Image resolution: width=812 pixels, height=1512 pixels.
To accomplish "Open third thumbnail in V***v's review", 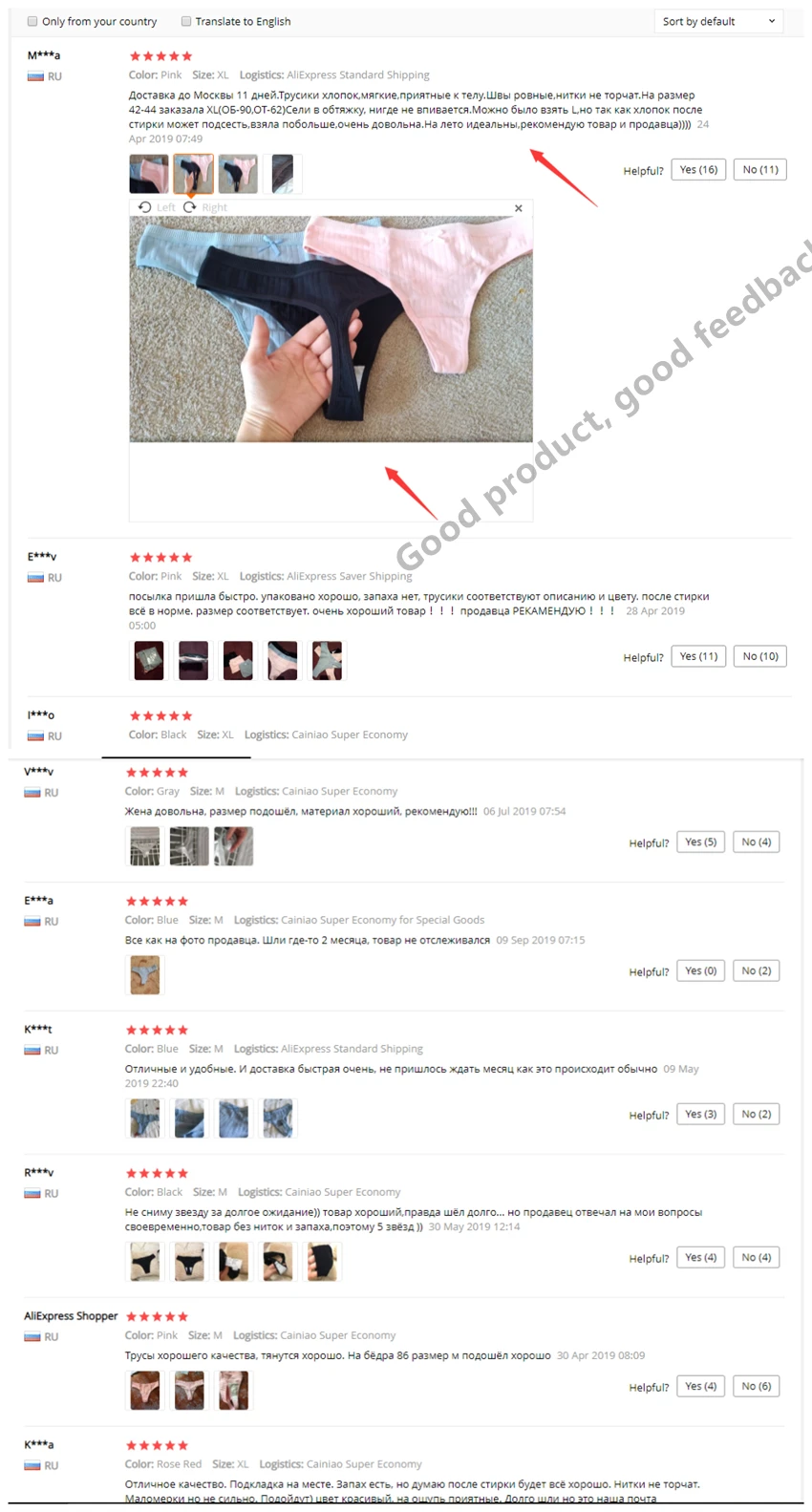I will (234, 846).
